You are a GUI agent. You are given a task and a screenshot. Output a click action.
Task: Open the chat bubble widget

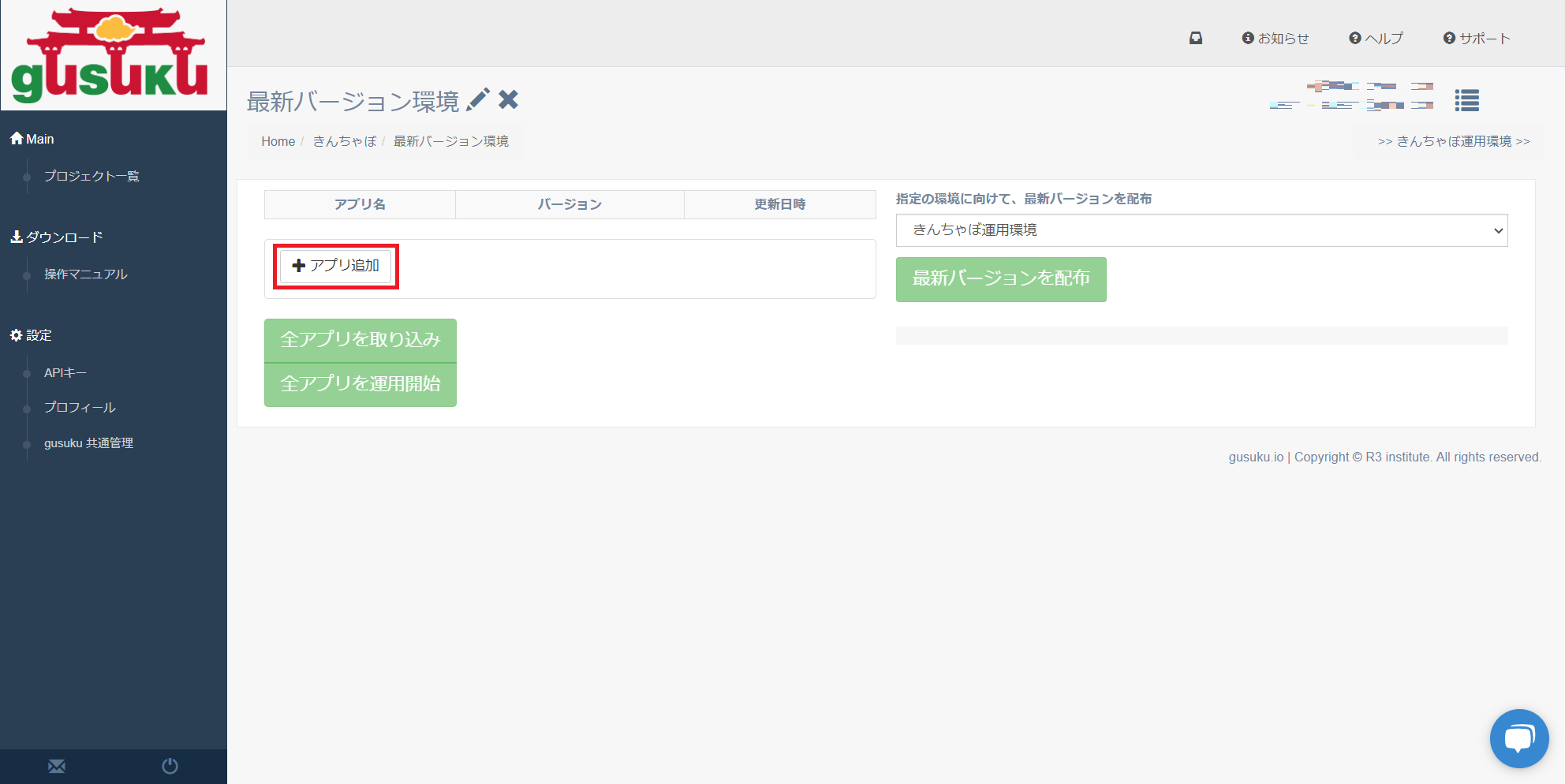[x=1518, y=738]
